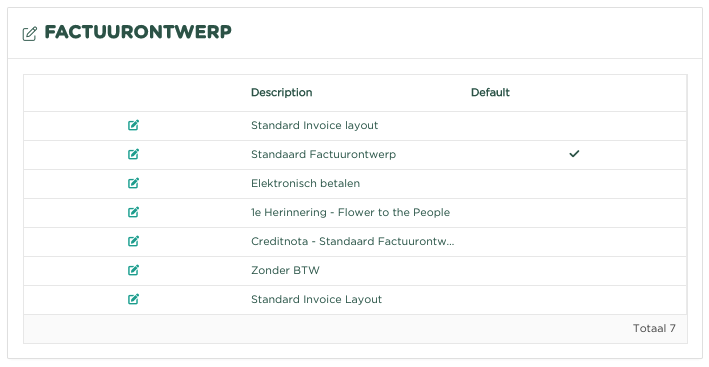Click edit icon for Standard Invoice layout
The width and height of the screenshot is (709, 367).
coord(133,125)
